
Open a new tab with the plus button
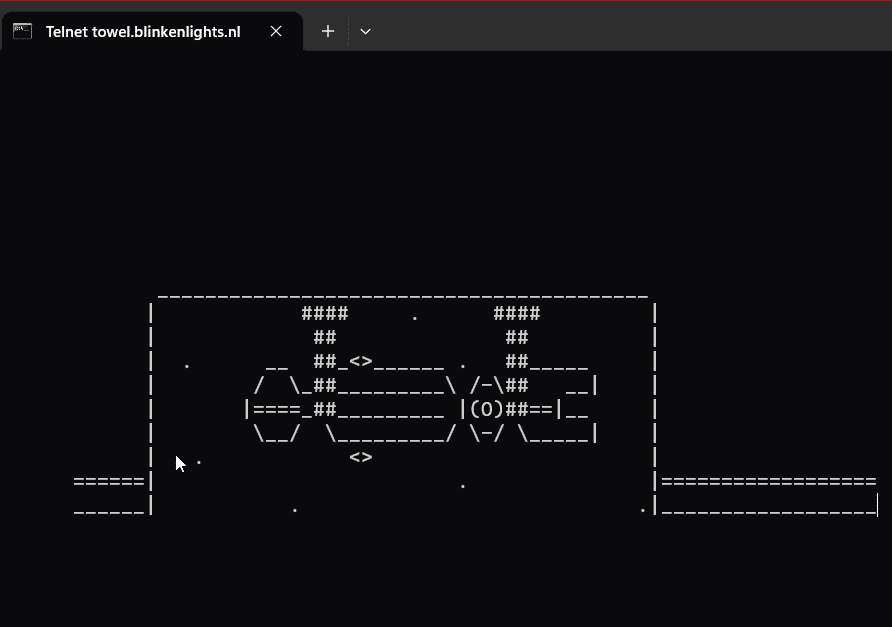pos(327,31)
